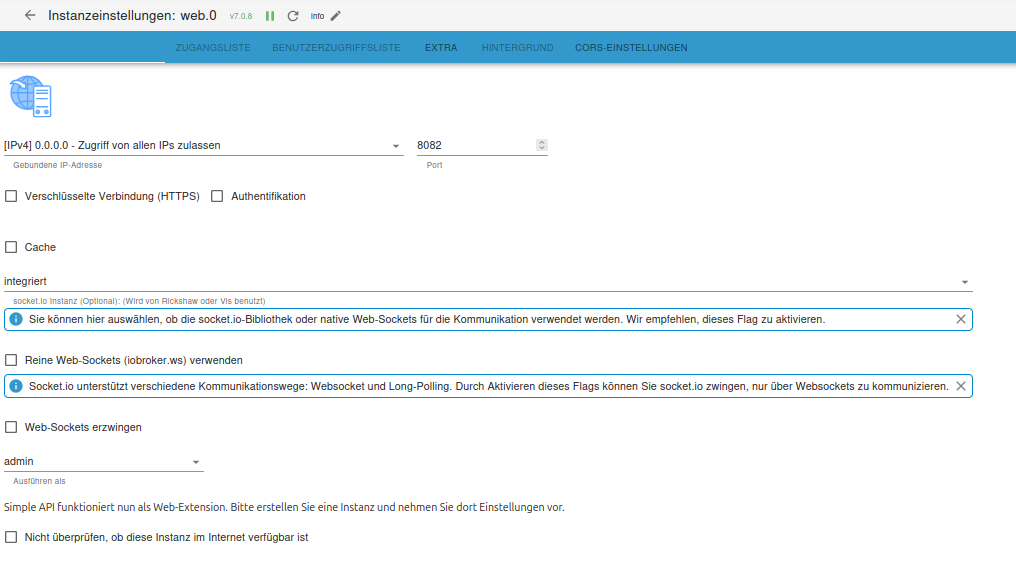
Task: Restart the web.0 instance
Action: pos(293,16)
